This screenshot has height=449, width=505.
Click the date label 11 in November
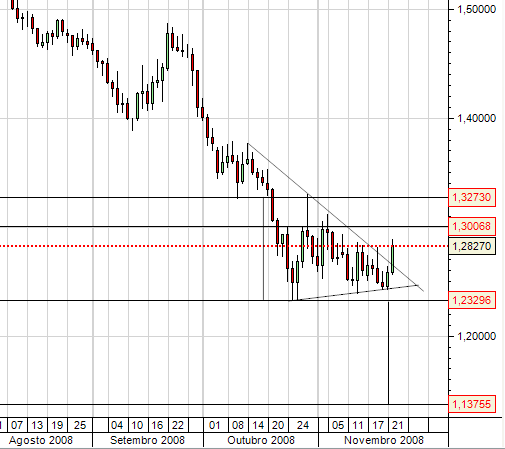point(358,425)
